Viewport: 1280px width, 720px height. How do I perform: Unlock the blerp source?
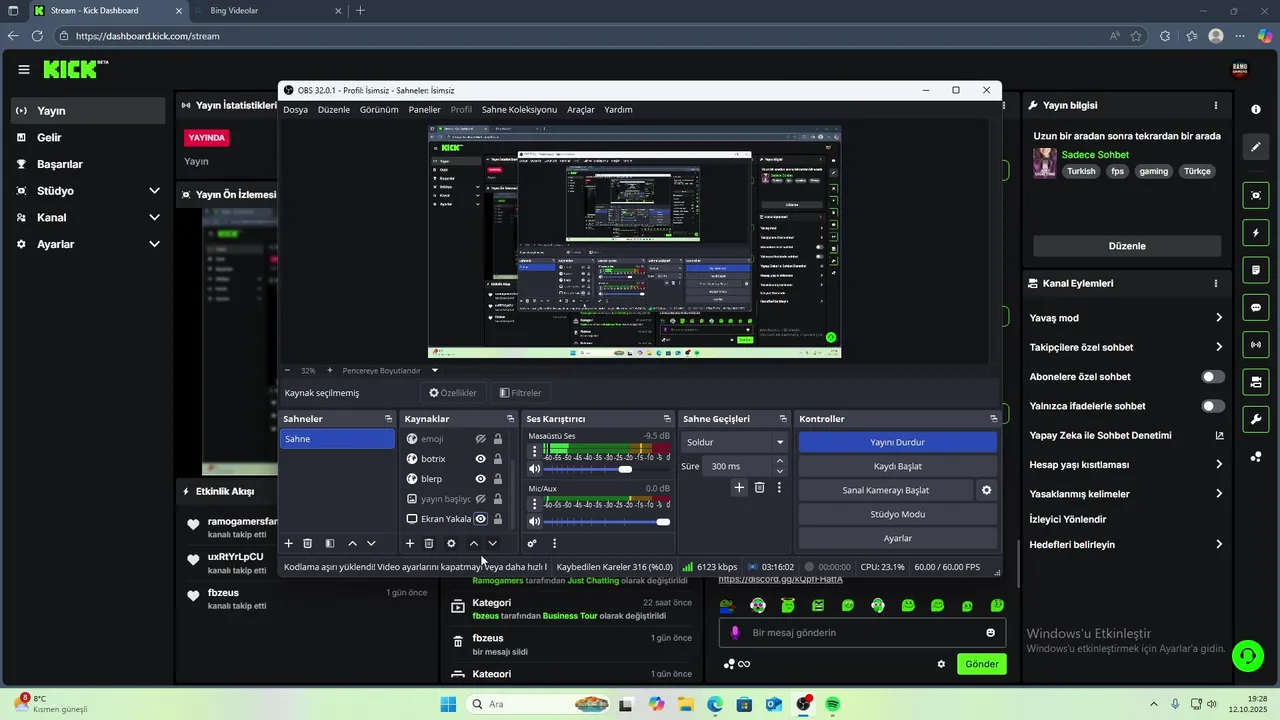tap(498, 479)
